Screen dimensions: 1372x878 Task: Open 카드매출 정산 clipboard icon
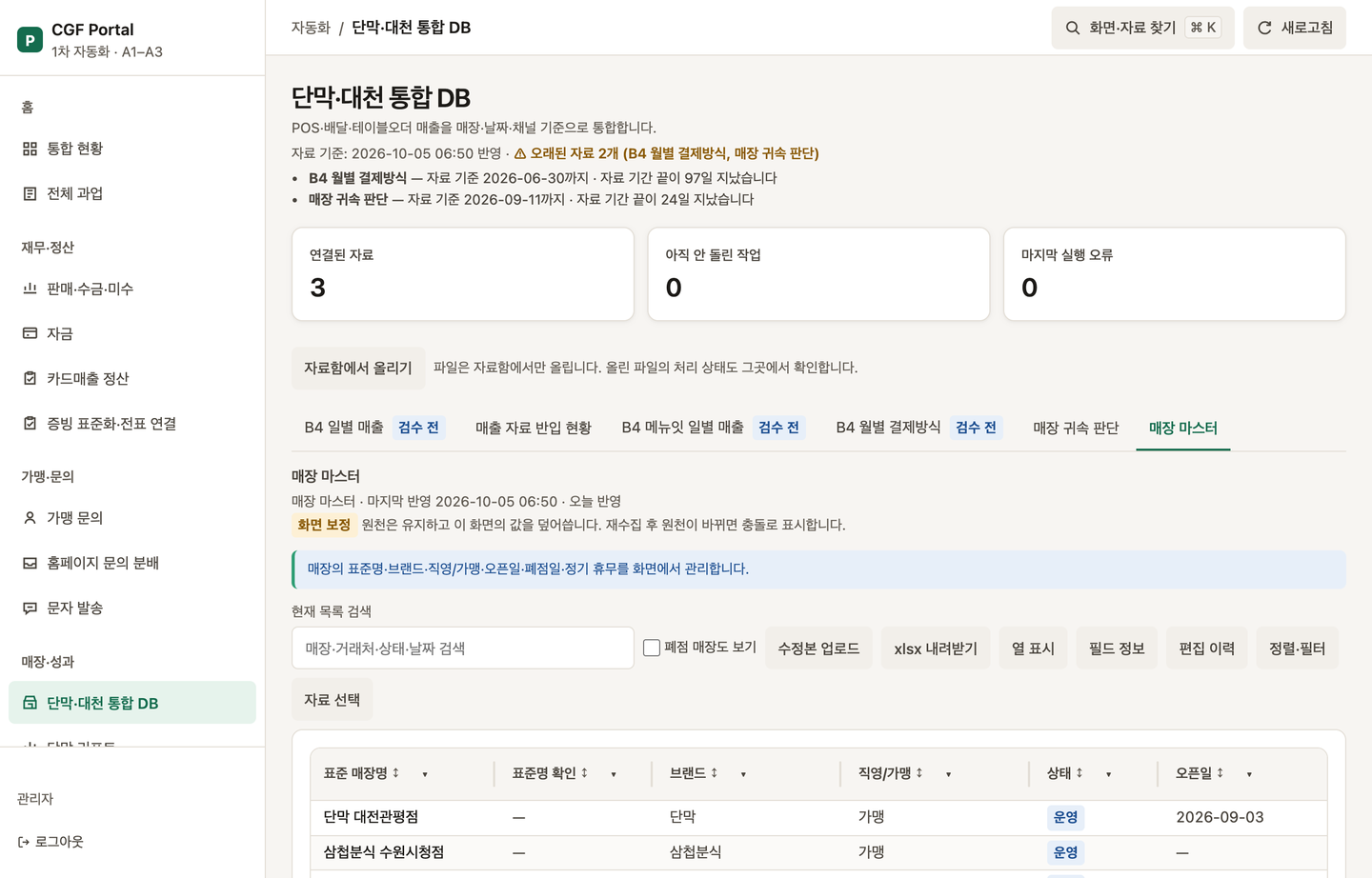pos(30,378)
